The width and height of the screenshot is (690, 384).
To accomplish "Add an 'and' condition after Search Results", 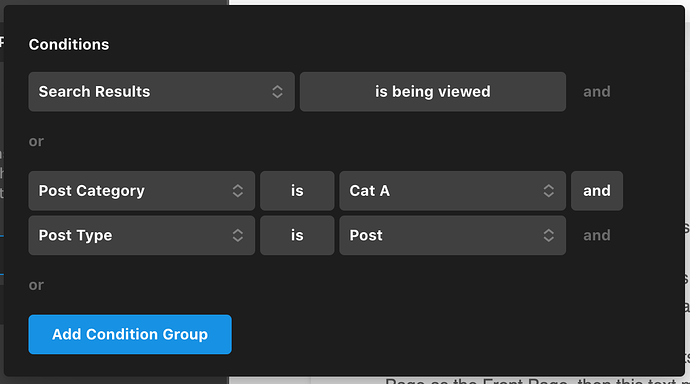I will click(x=597, y=91).
